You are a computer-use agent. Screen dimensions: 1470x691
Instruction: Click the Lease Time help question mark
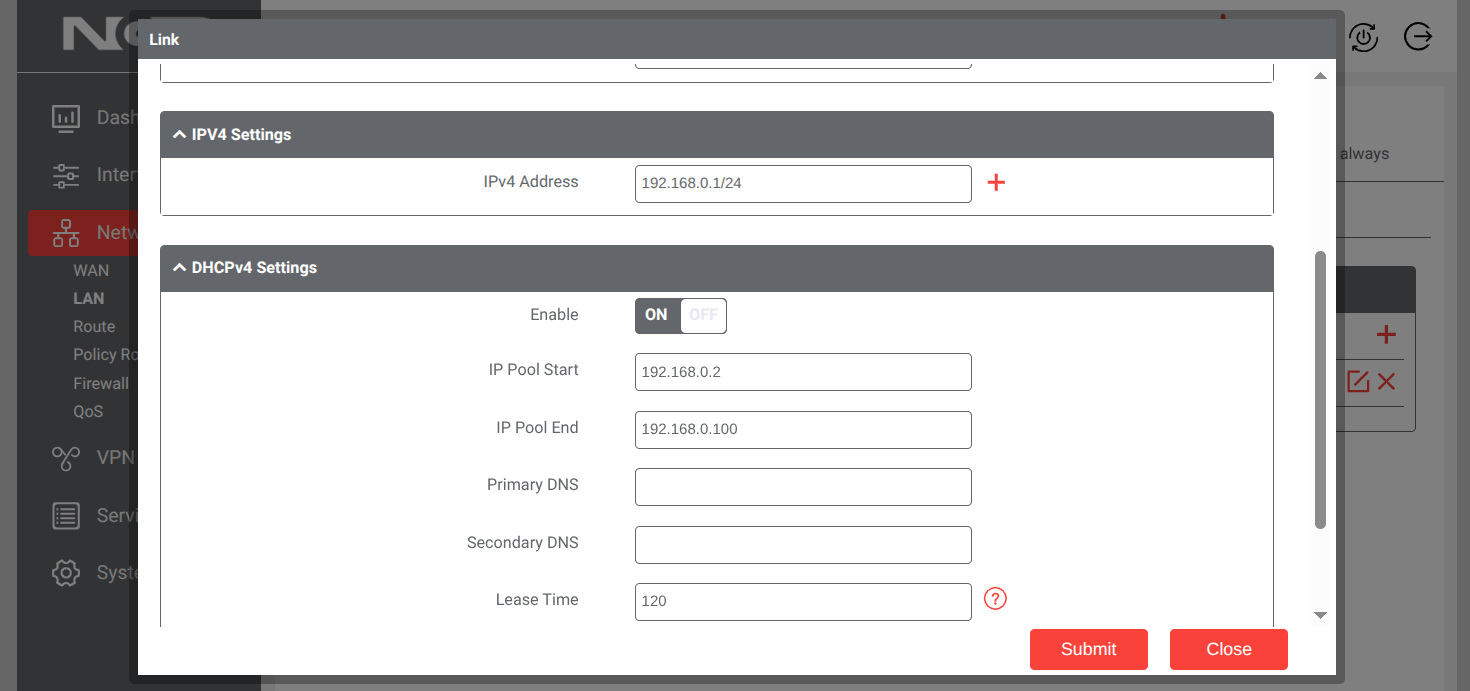coord(995,599)
